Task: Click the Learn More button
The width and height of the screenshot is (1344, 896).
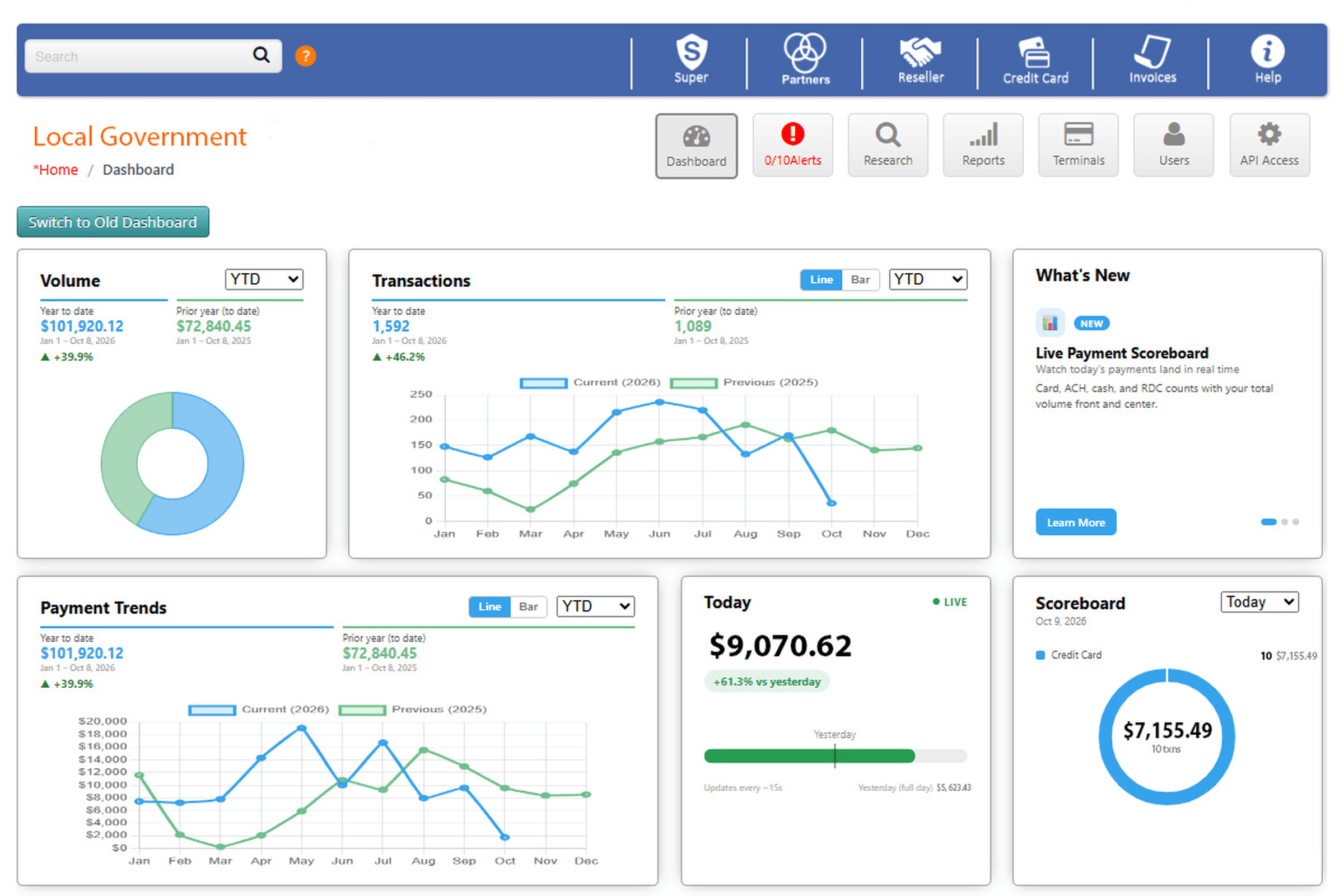Action: pyautogui.click(x=1075, y=522)
